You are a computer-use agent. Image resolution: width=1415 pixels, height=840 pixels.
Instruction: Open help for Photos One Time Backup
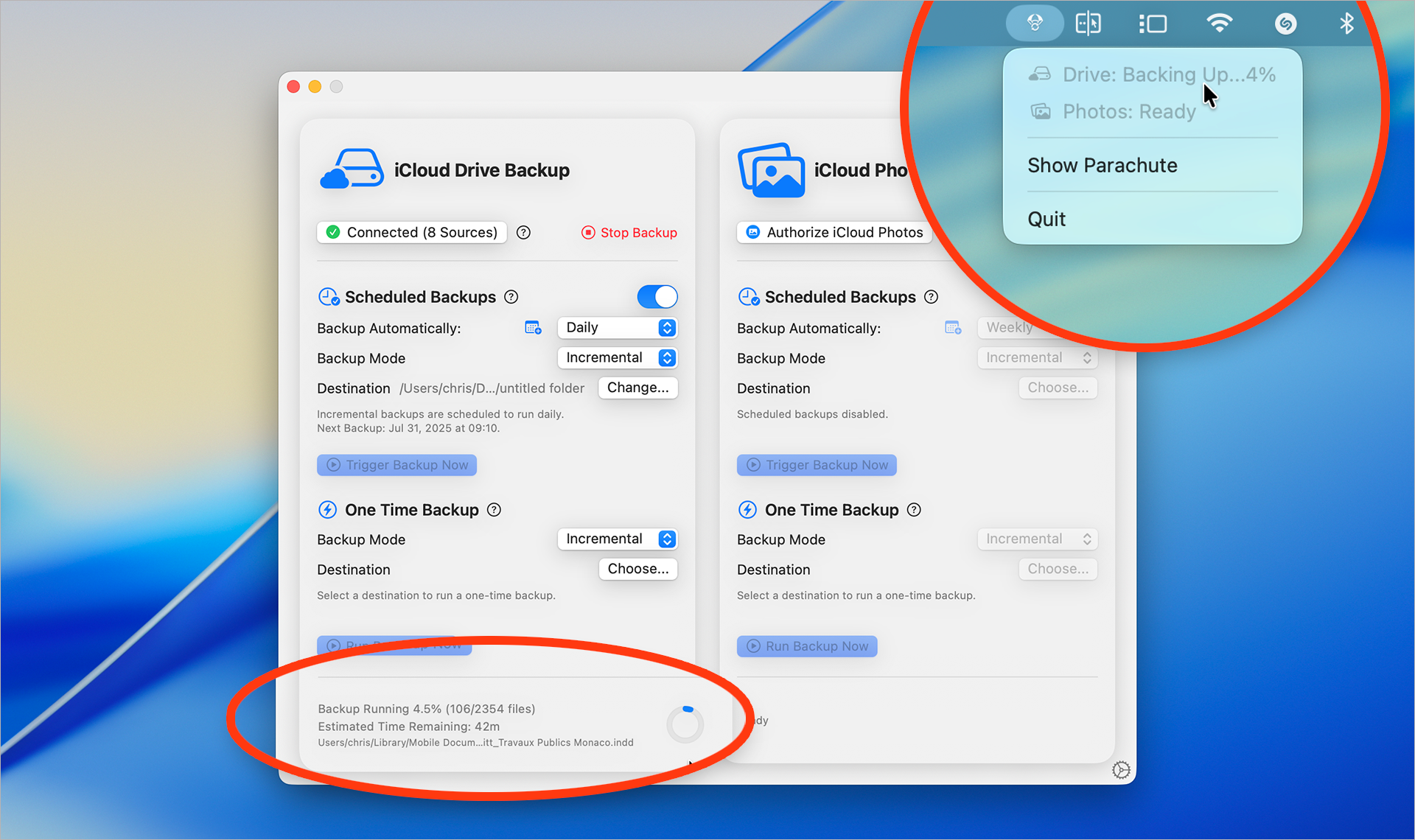(914, 510)
